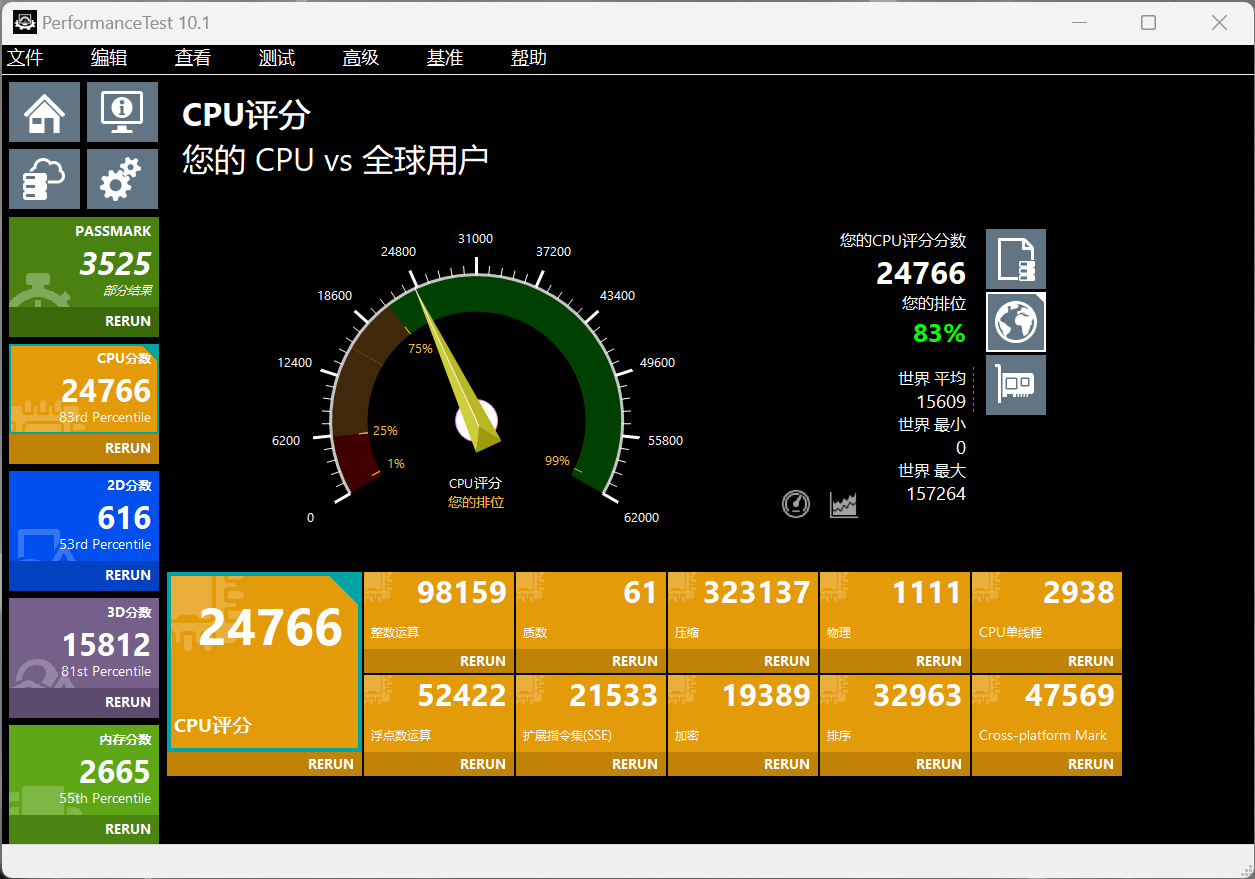The image size is (1255, 879).
Task: Switch to the distribution chart icon
Action: coord(844,504)
